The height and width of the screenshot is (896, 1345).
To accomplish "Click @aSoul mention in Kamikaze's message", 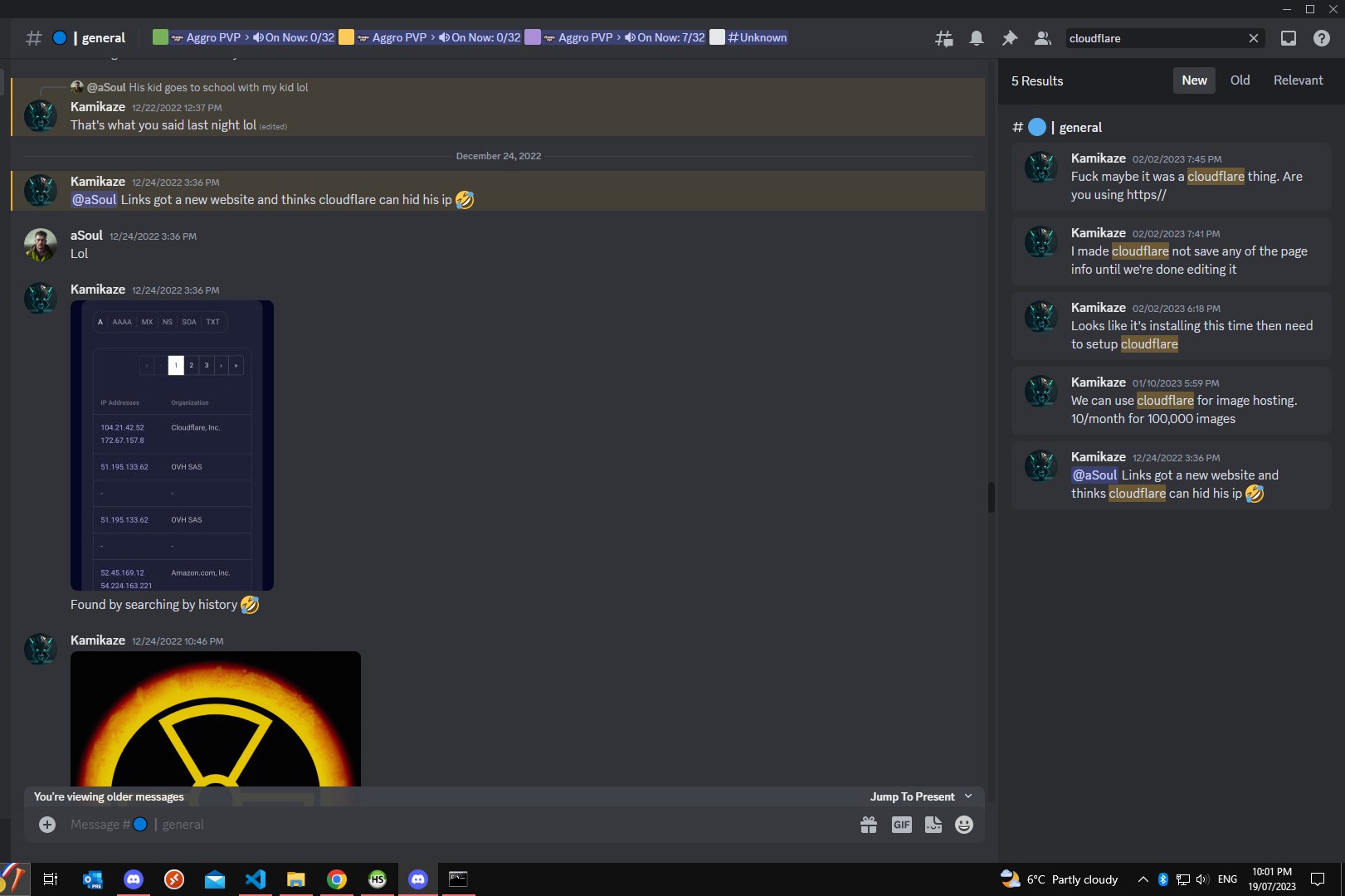I will [x=94, y=200].
